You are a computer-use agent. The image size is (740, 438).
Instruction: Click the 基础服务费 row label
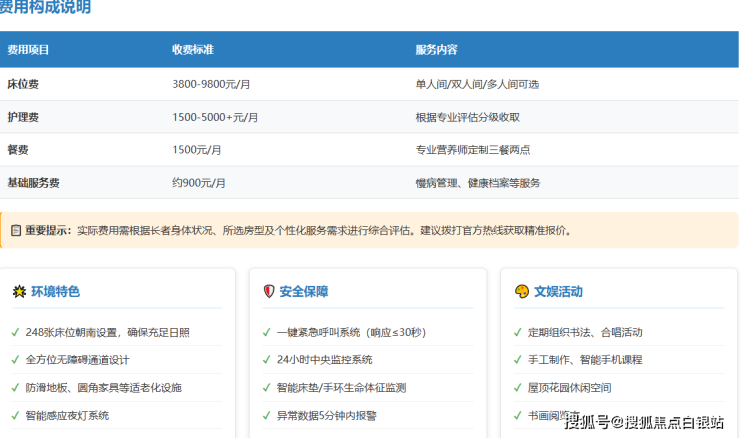[33, 183]
